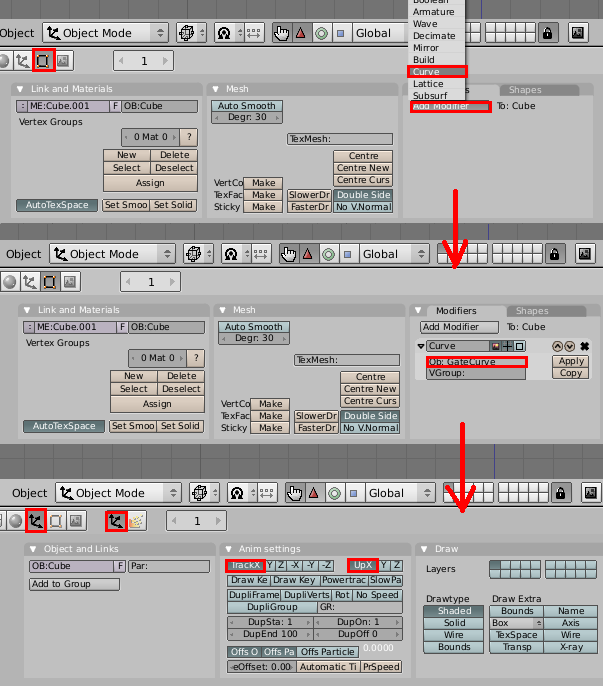Viewport: 603px width, 686px height.
Task: Copy the Curve modifier
Action: coord(571,373)
